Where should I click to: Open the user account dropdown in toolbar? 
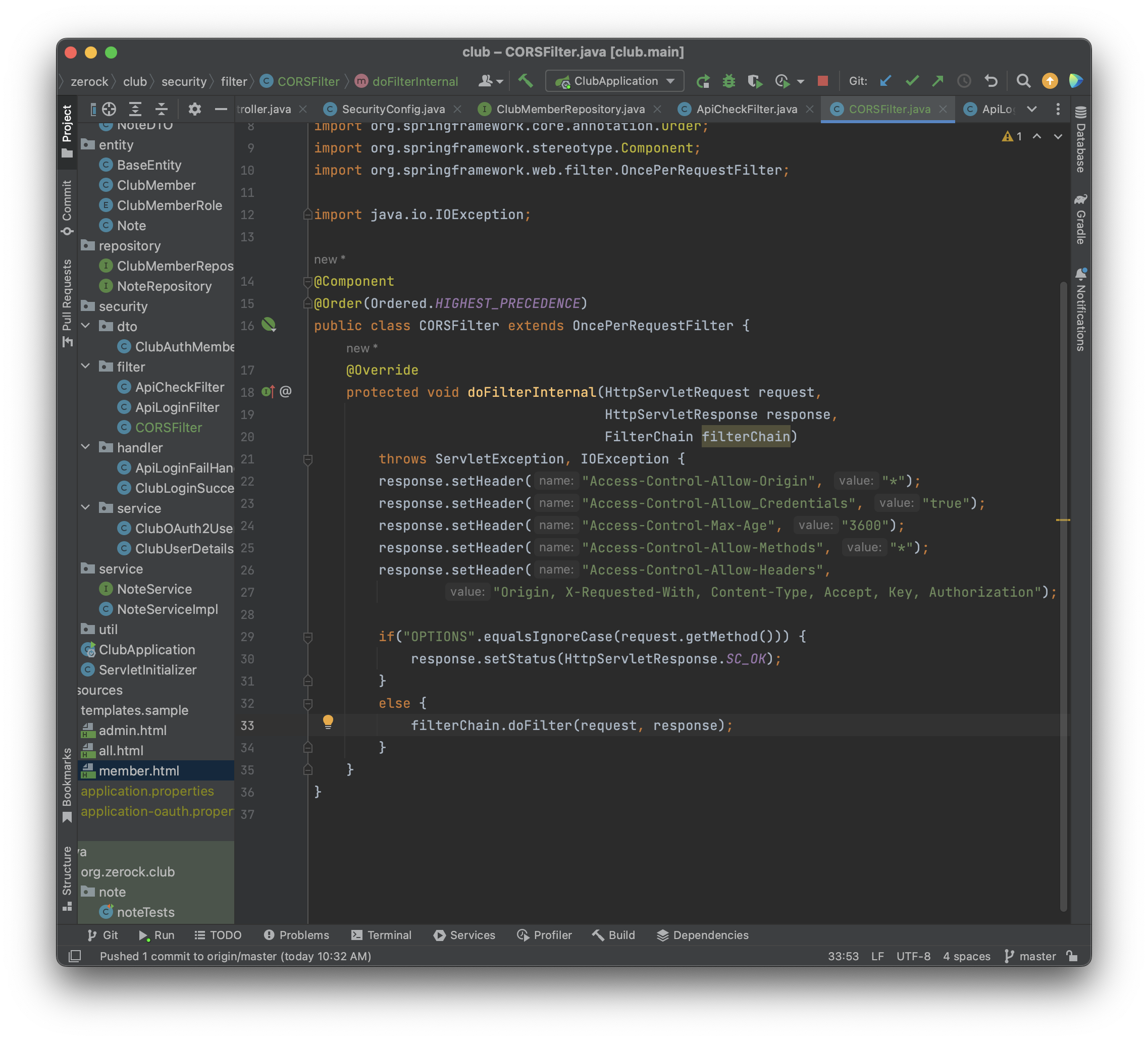pyautogui.click(x=490, y=81)
